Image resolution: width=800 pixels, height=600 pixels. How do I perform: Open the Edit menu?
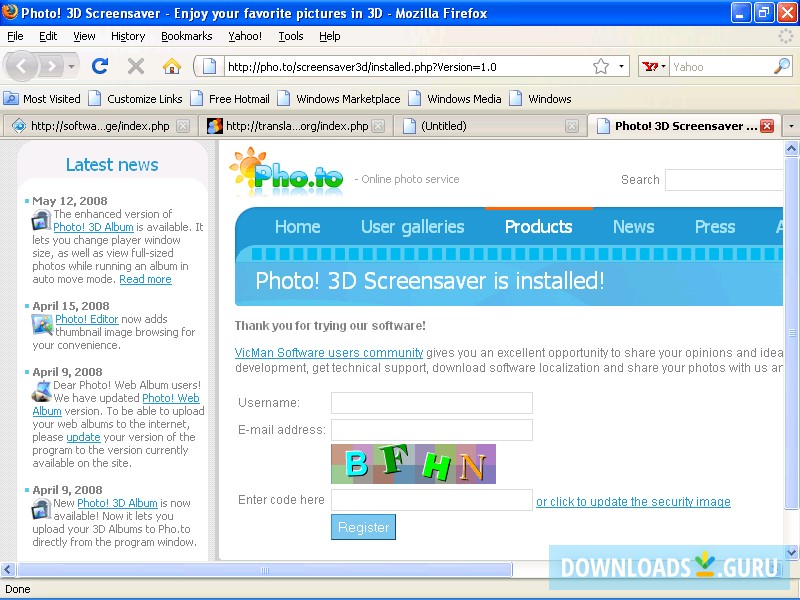tap(48, 36)
